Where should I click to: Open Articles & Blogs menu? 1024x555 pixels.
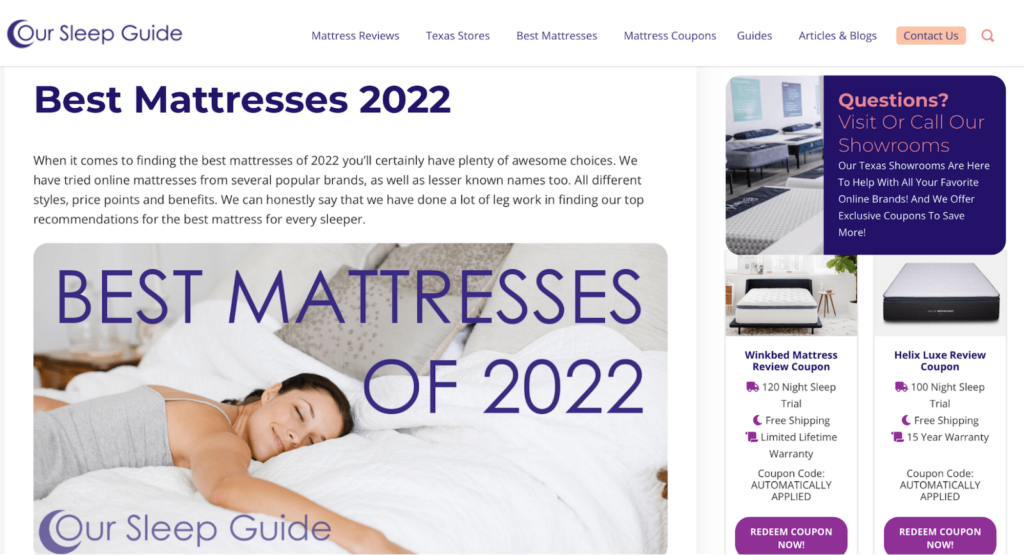coord(837,36)
